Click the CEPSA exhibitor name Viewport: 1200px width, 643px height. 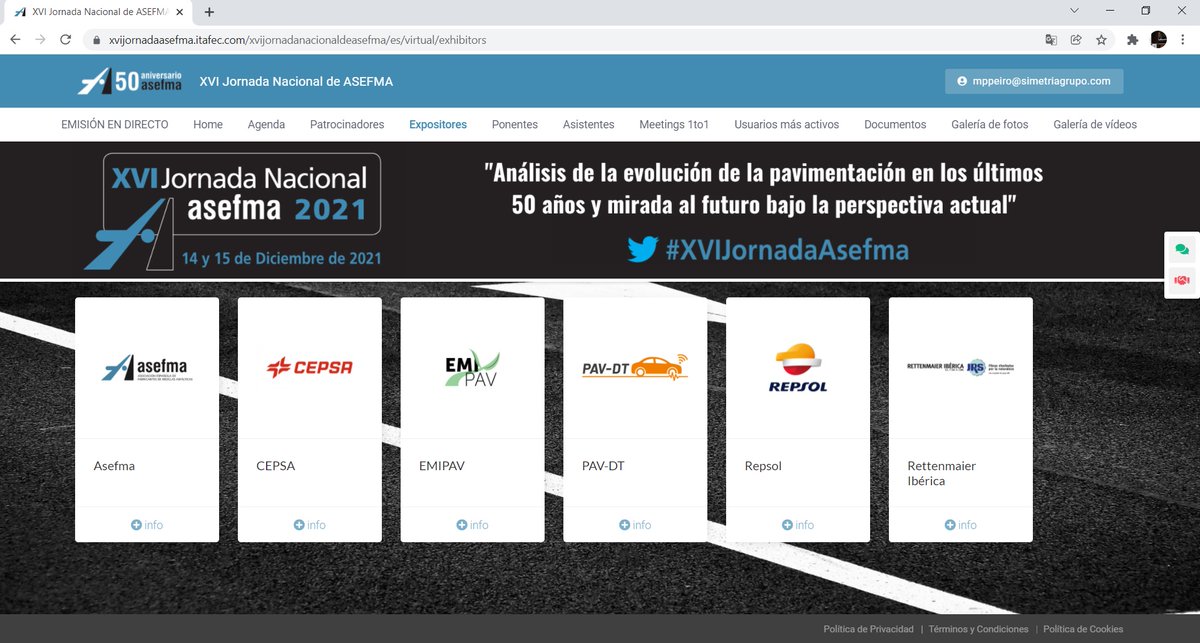[276, 466]
